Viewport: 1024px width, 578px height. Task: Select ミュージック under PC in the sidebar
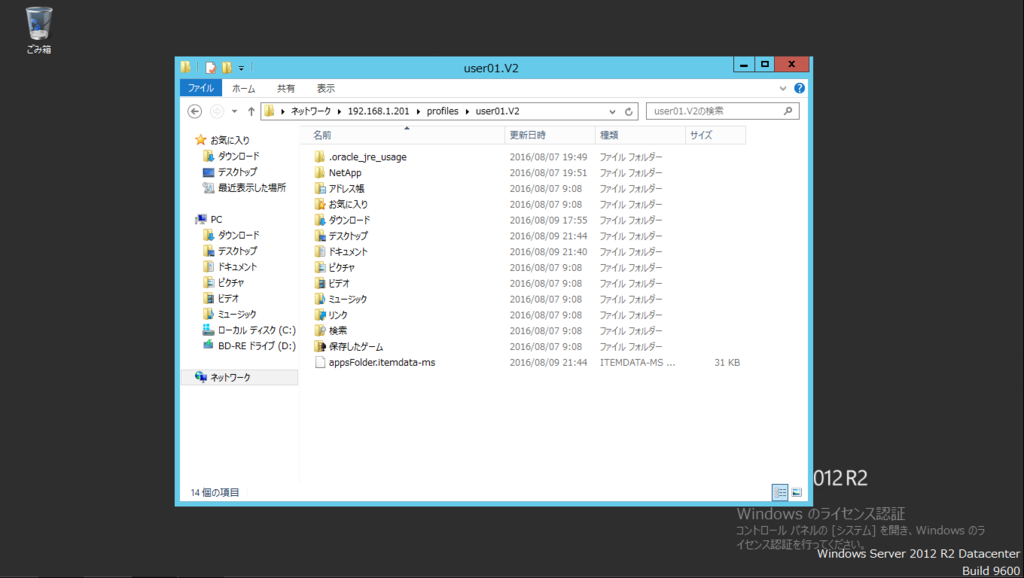click(230, 314)
